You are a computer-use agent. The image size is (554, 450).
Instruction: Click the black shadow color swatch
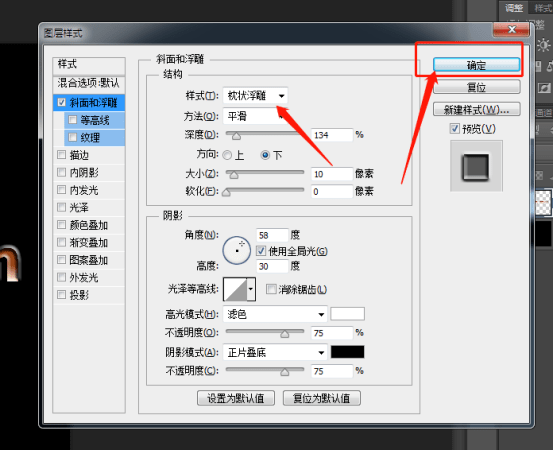pyautogui.click(x=347, y=352)
